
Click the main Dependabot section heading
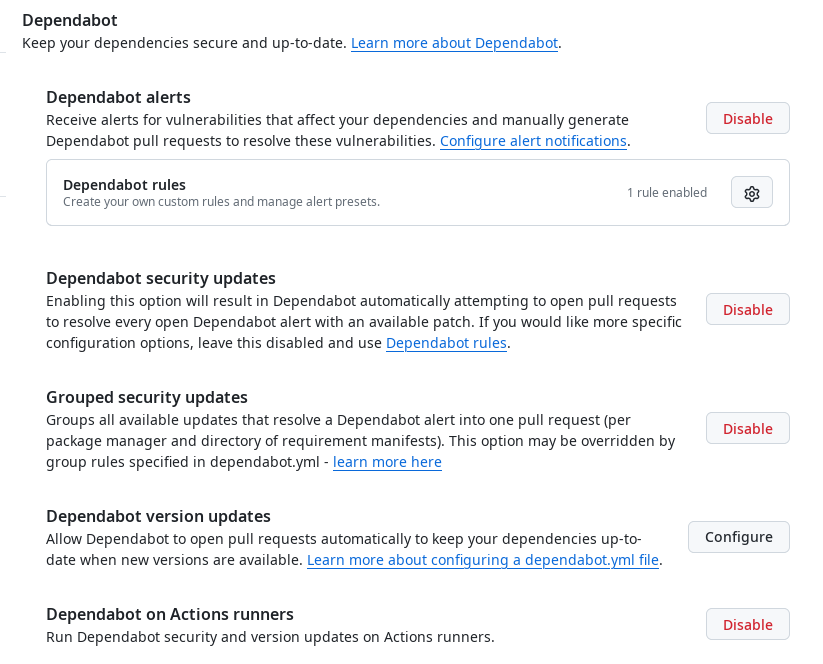70,20
